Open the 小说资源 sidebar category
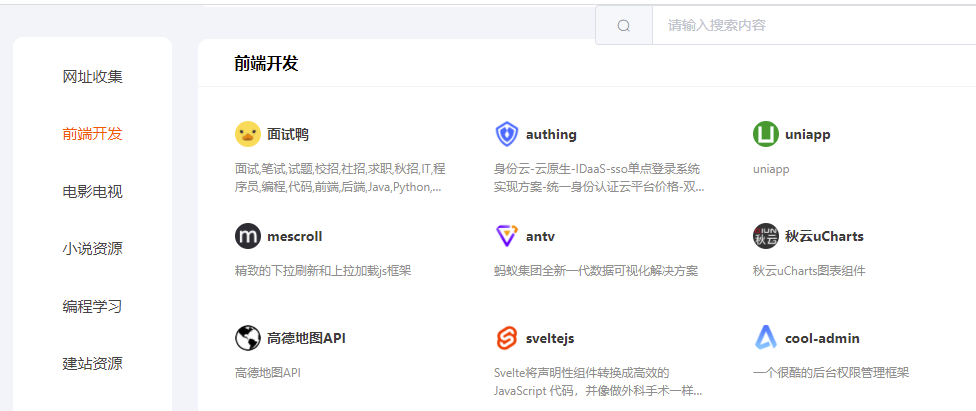Viewport: 976px width, 411px height. (93, 248)
